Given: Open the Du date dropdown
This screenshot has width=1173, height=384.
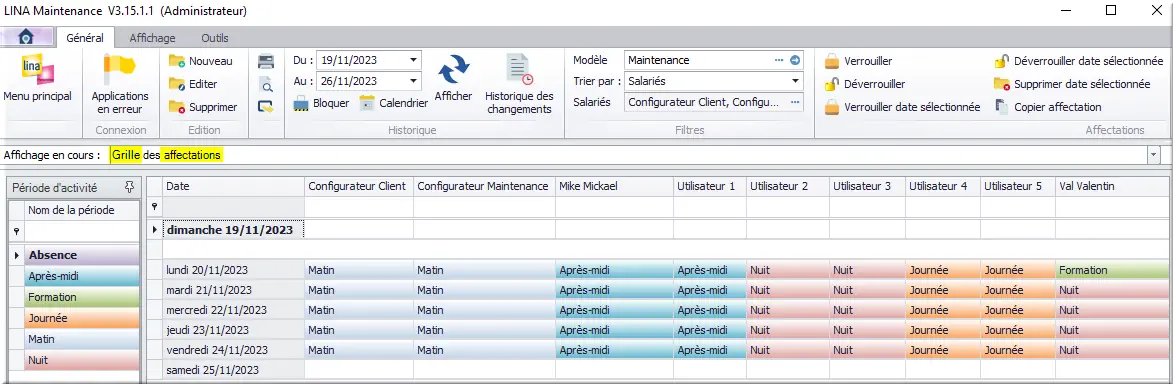Looking at the screenshot, I should click(413, 60).
